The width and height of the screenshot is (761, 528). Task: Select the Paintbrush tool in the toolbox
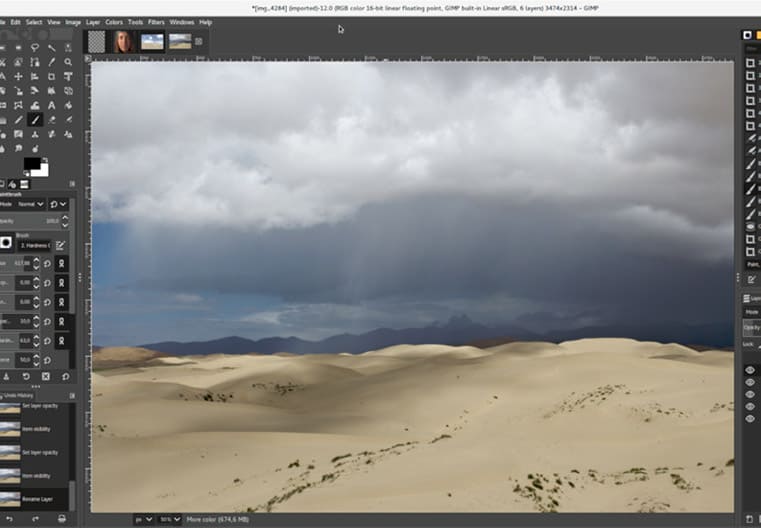pos(36,120)
